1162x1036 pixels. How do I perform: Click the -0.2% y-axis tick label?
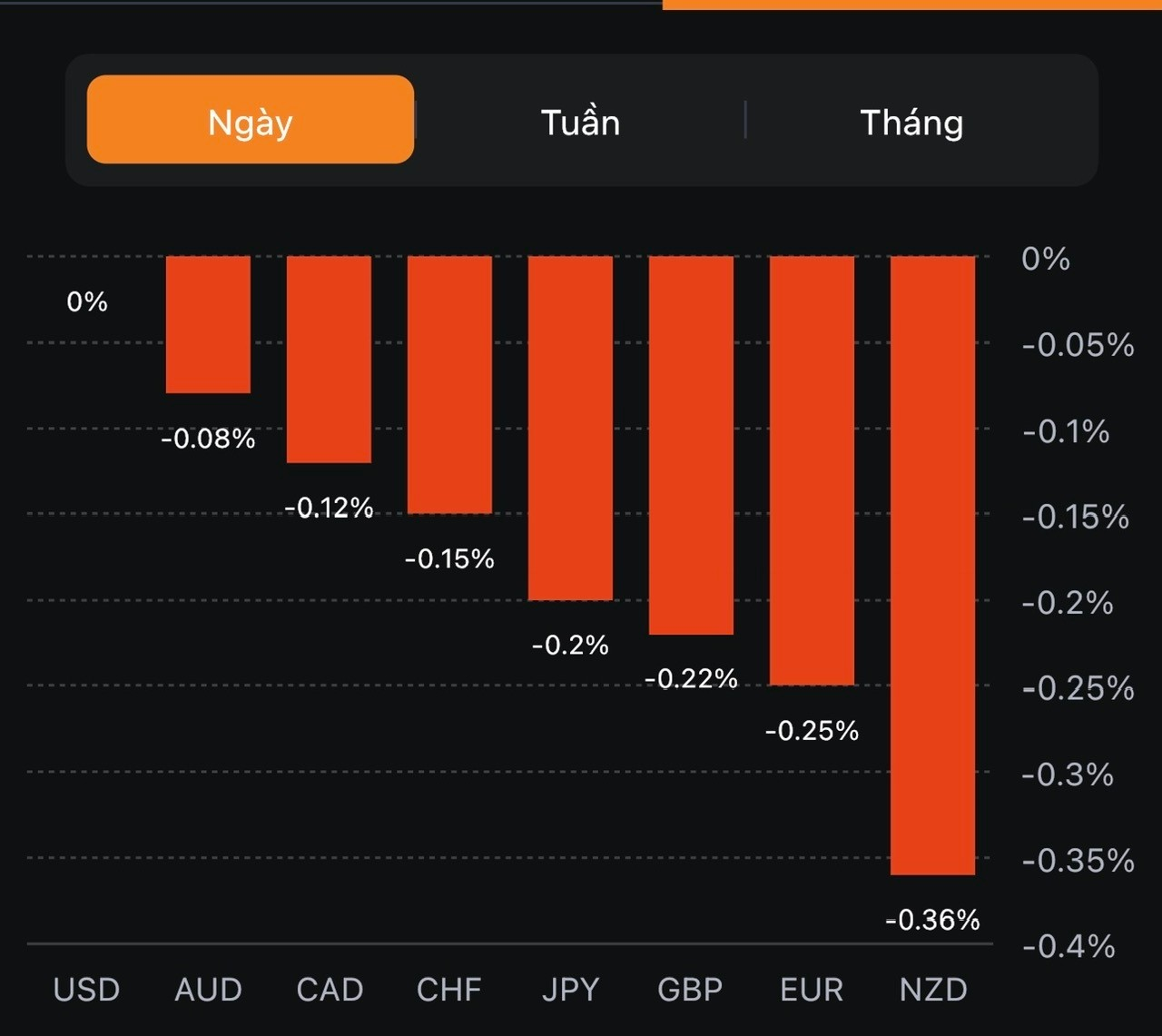(1068, 602)
